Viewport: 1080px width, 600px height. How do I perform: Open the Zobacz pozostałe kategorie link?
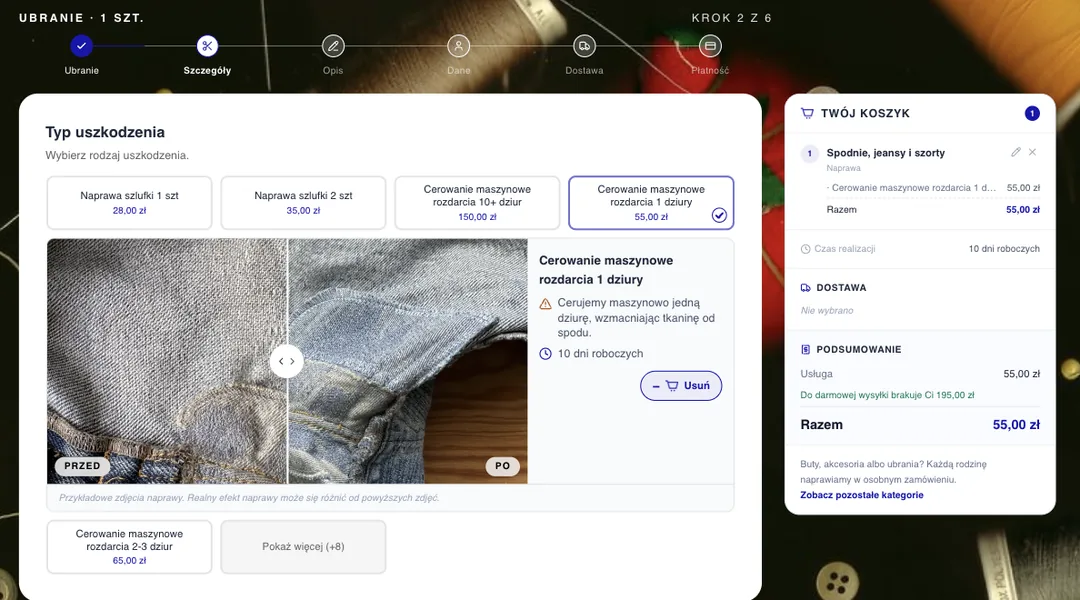862,495
